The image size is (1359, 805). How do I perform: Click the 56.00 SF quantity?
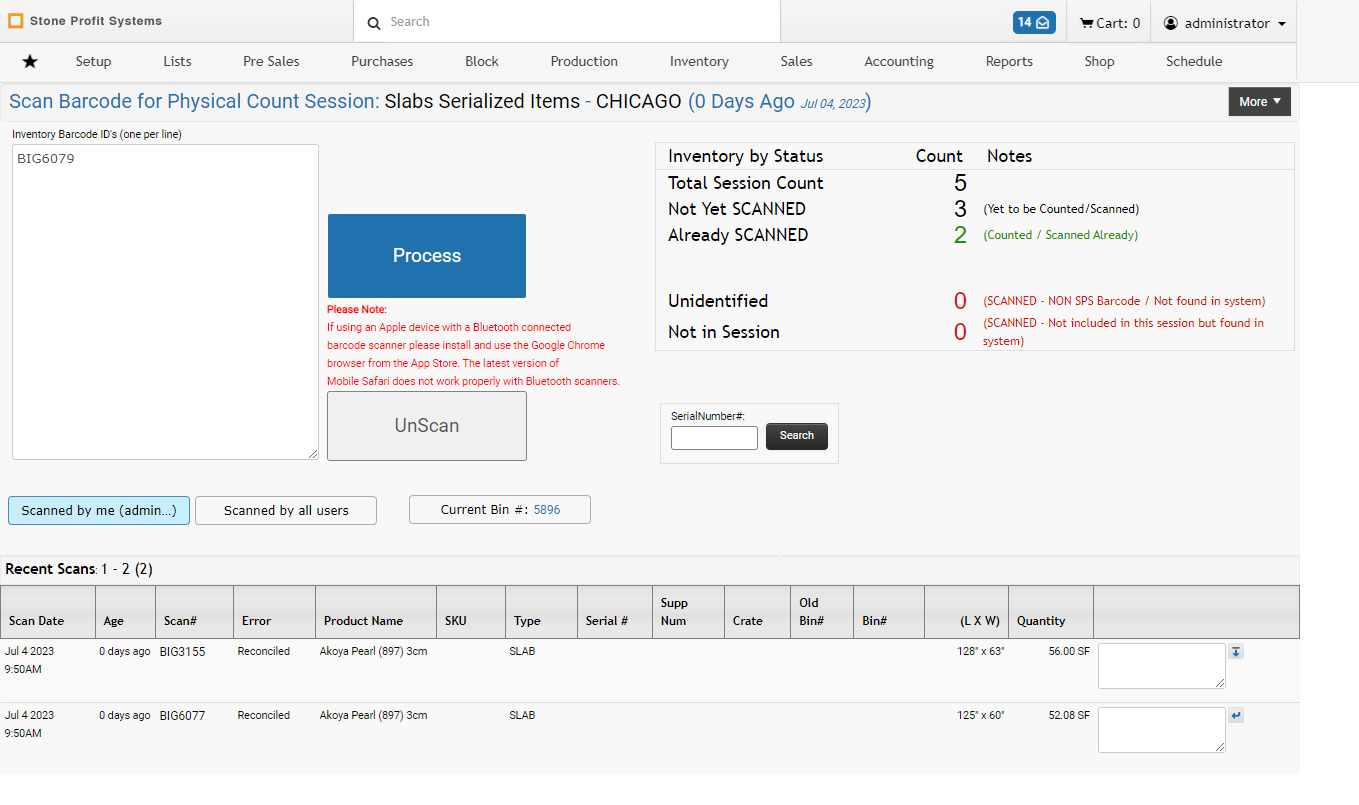coord(1069,652)
